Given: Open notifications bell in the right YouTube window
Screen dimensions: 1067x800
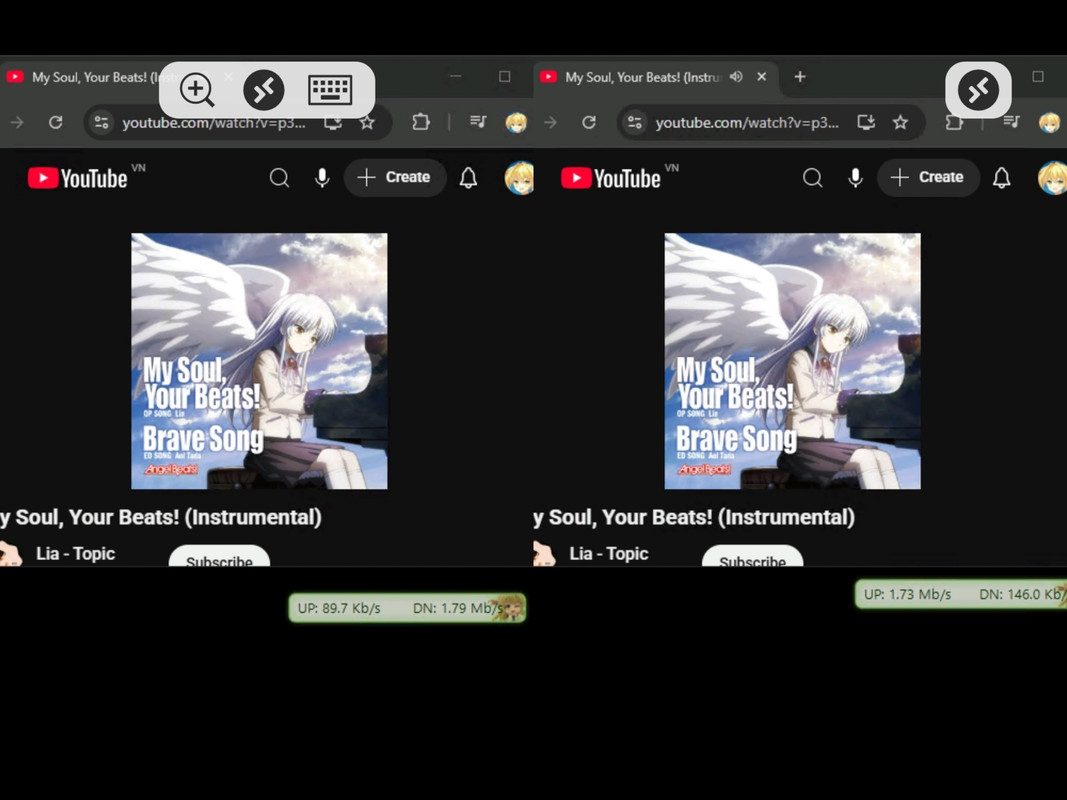Looking at the screenshot, I should pyautogui.click(x=1002, y=178).
